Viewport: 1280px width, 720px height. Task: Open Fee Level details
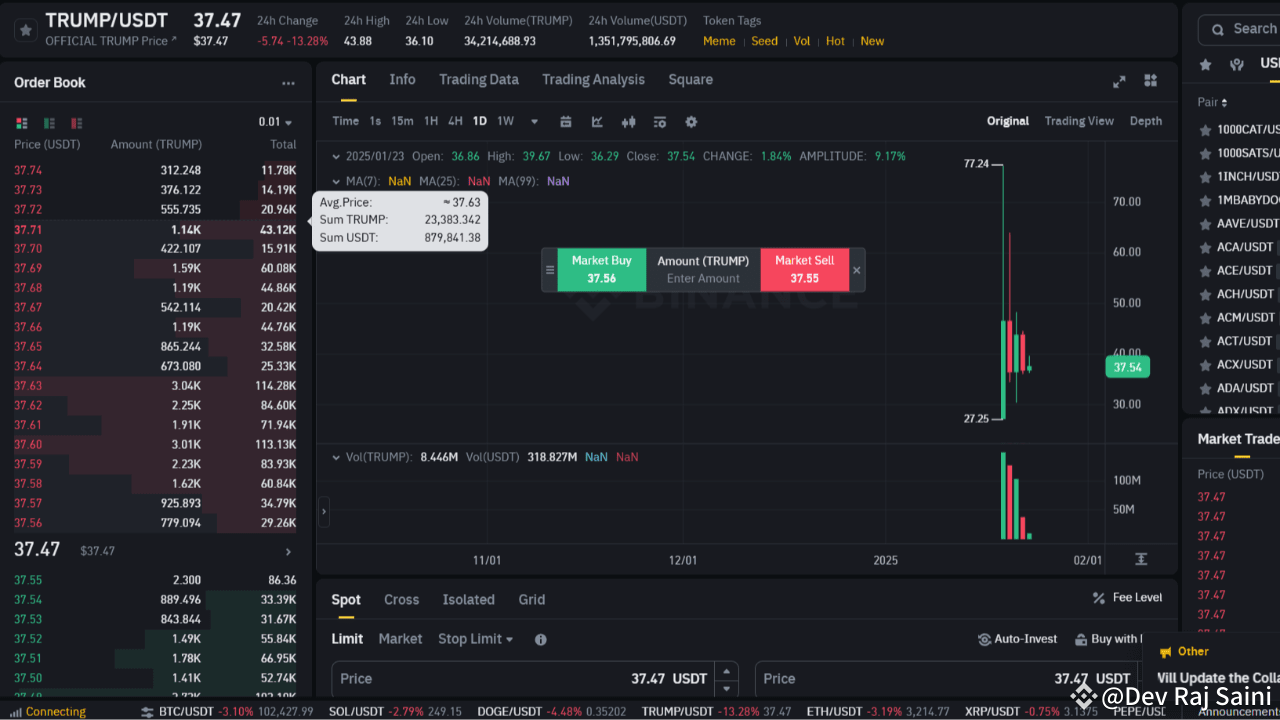(x=1127, y=597)
